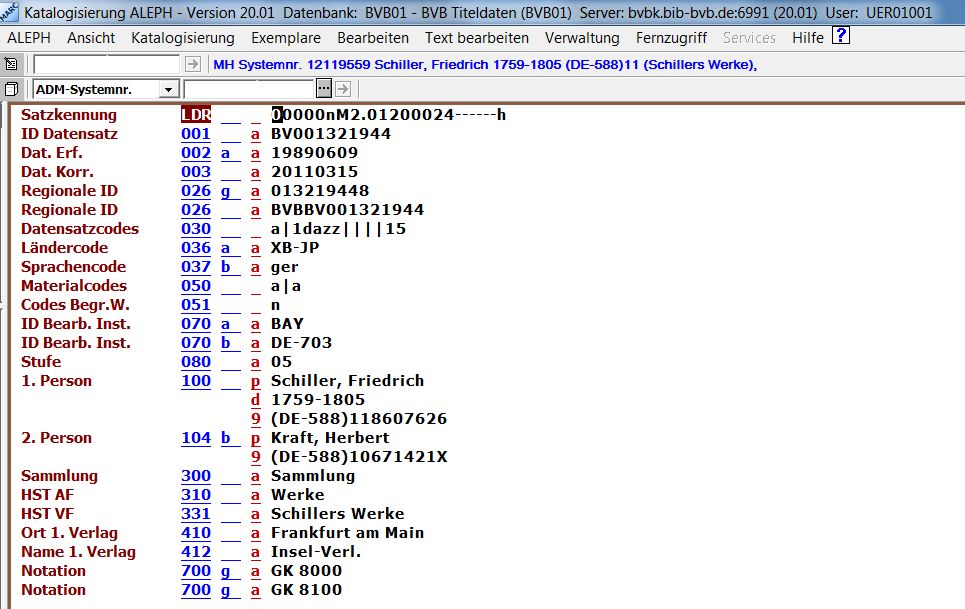This screenshot has width=965, height=609.
Task: Click field tag 410 for Ort 1. Verlag
Action: [x=196, y=533]
